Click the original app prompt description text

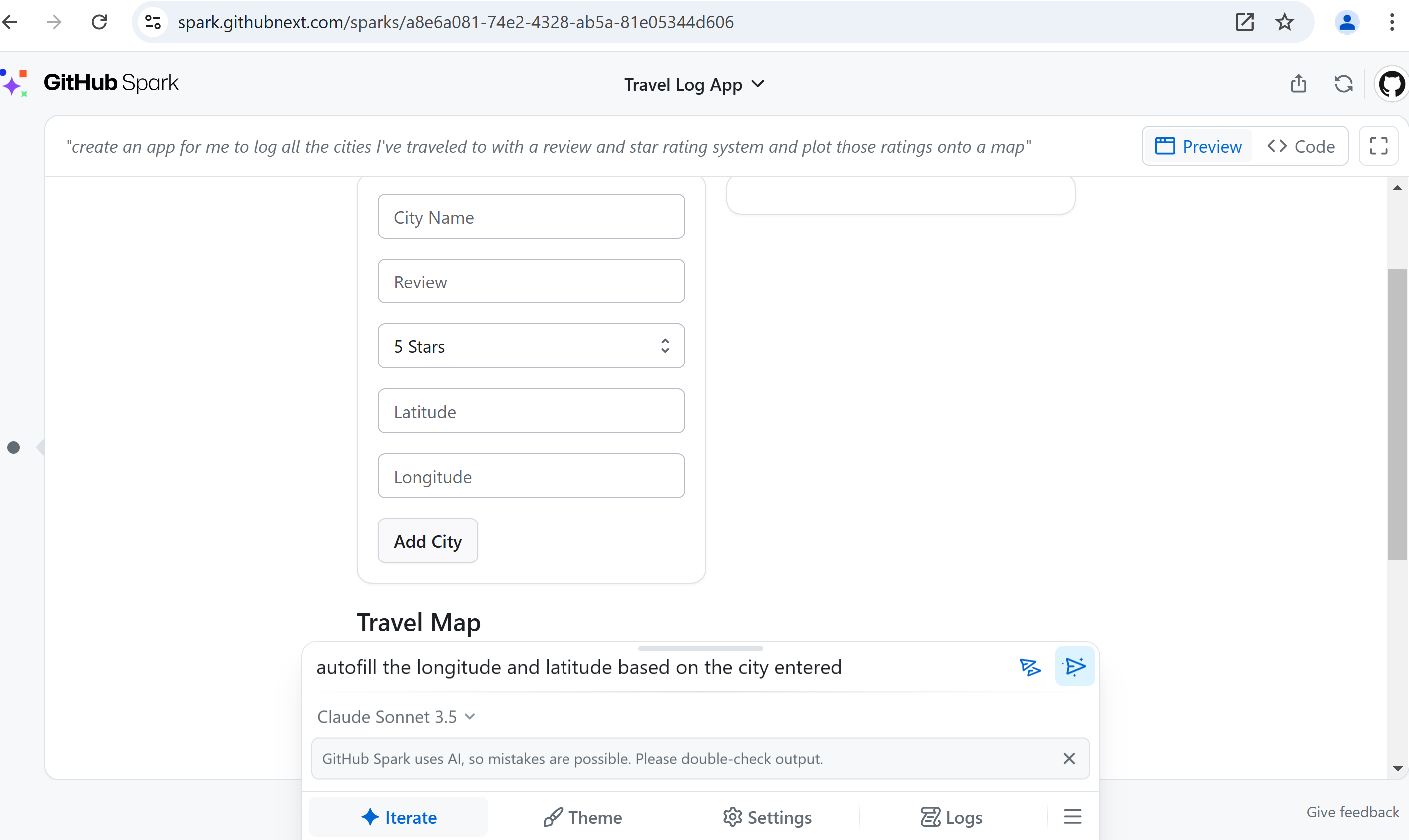point(549,147)
